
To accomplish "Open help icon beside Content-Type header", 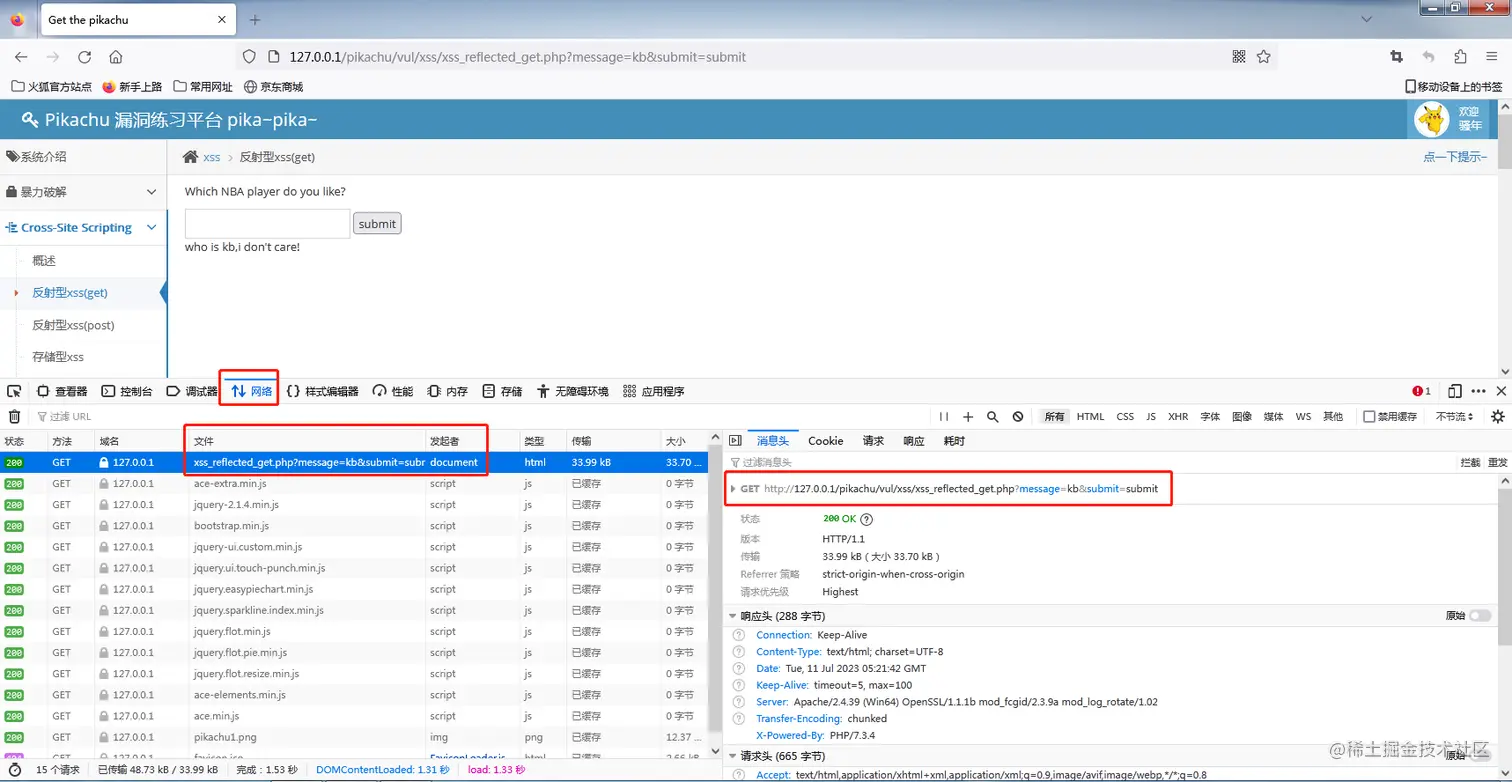I will (739, 652).
